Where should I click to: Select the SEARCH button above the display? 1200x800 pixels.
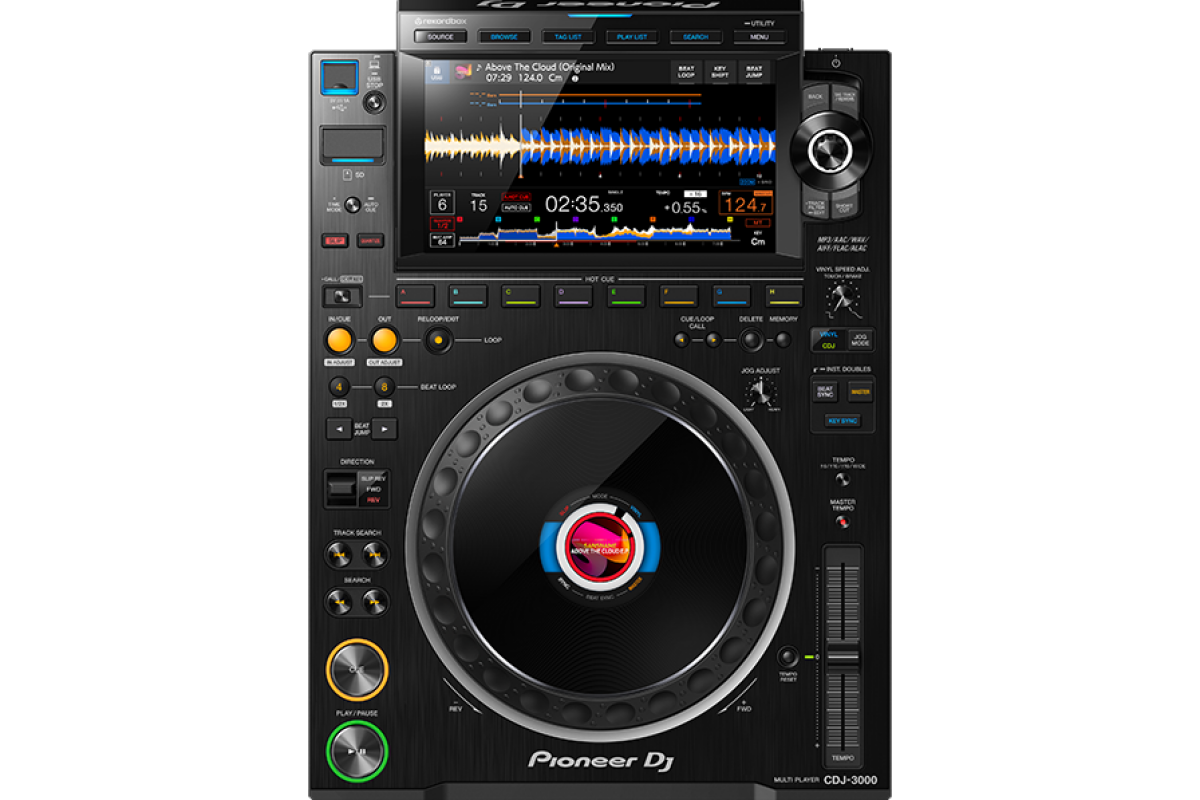pyautogui.click(x=696, y=37)
